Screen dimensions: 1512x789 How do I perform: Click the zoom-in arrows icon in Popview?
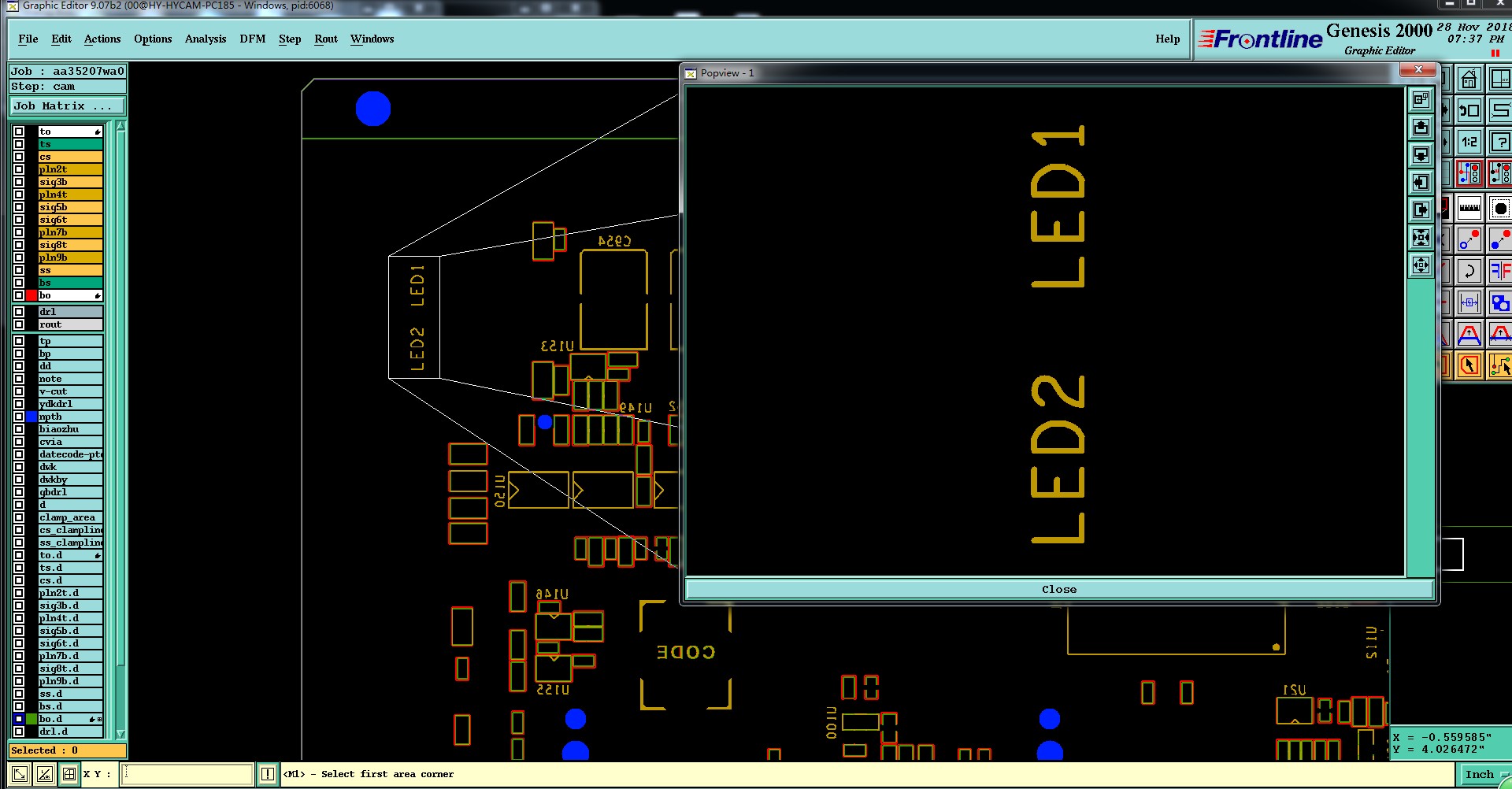[x=1421, y=237]
